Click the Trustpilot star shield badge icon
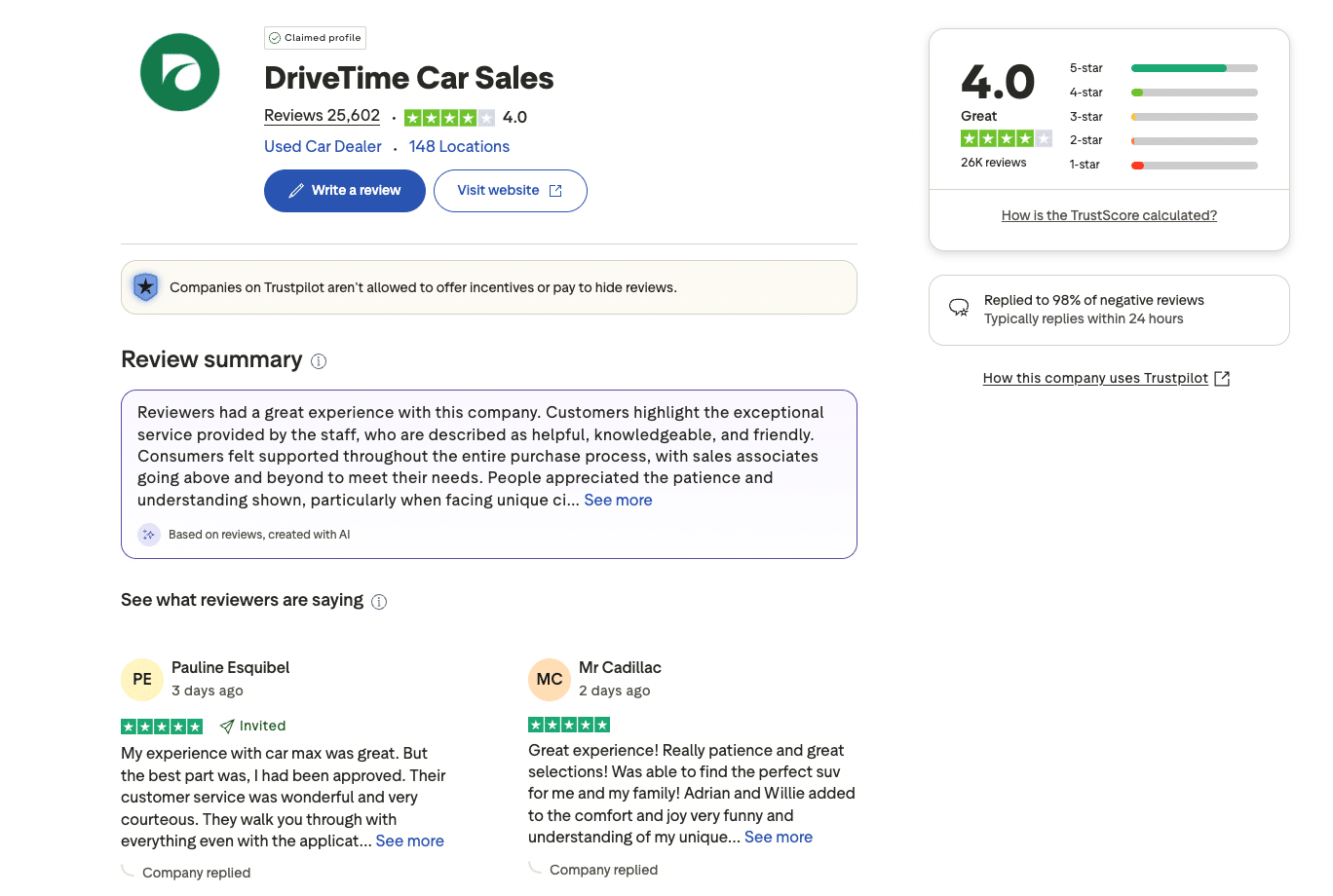The height and width of the screenshot is (896, 1333). tap(145, 286)
